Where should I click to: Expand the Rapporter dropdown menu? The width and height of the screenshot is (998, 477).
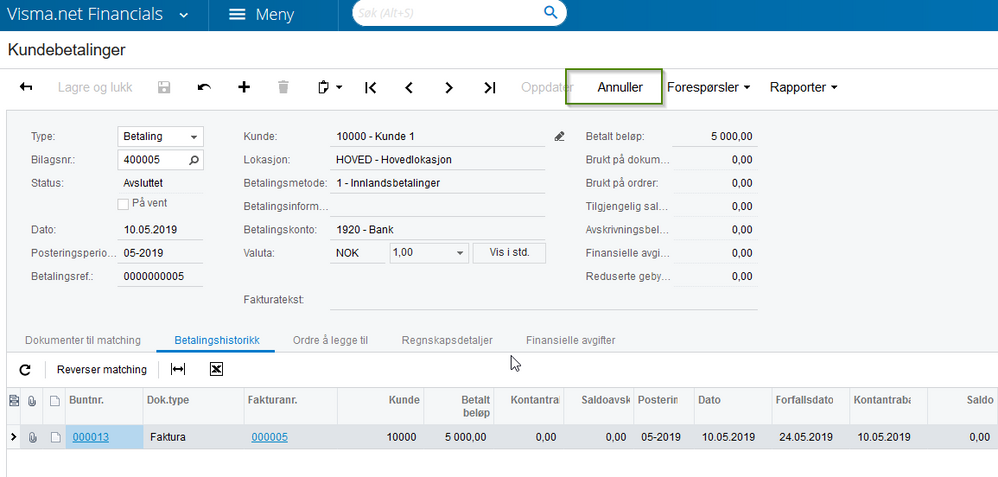802,88
